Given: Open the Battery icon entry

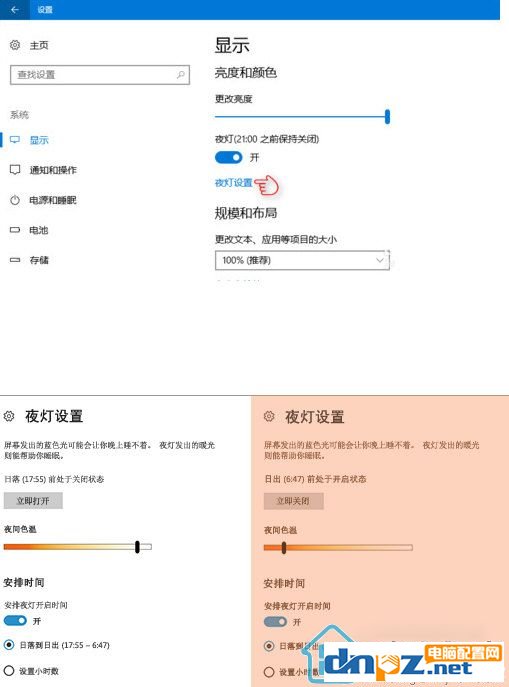Looking at the screenshot, I should [15, 230].
